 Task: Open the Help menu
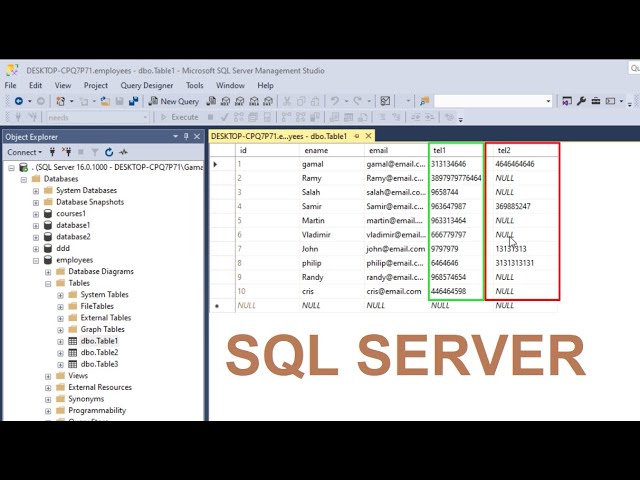265,85
